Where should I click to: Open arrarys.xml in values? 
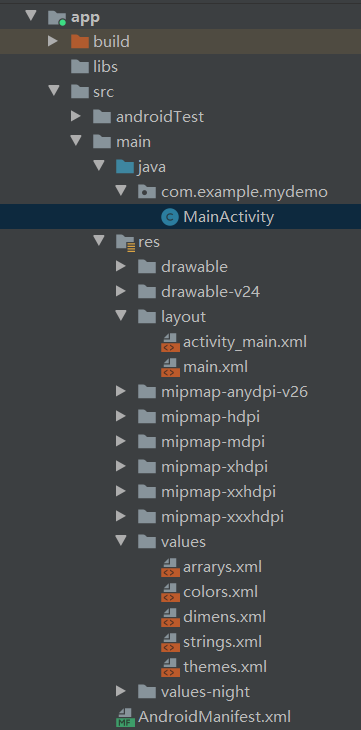coord(222,567)
